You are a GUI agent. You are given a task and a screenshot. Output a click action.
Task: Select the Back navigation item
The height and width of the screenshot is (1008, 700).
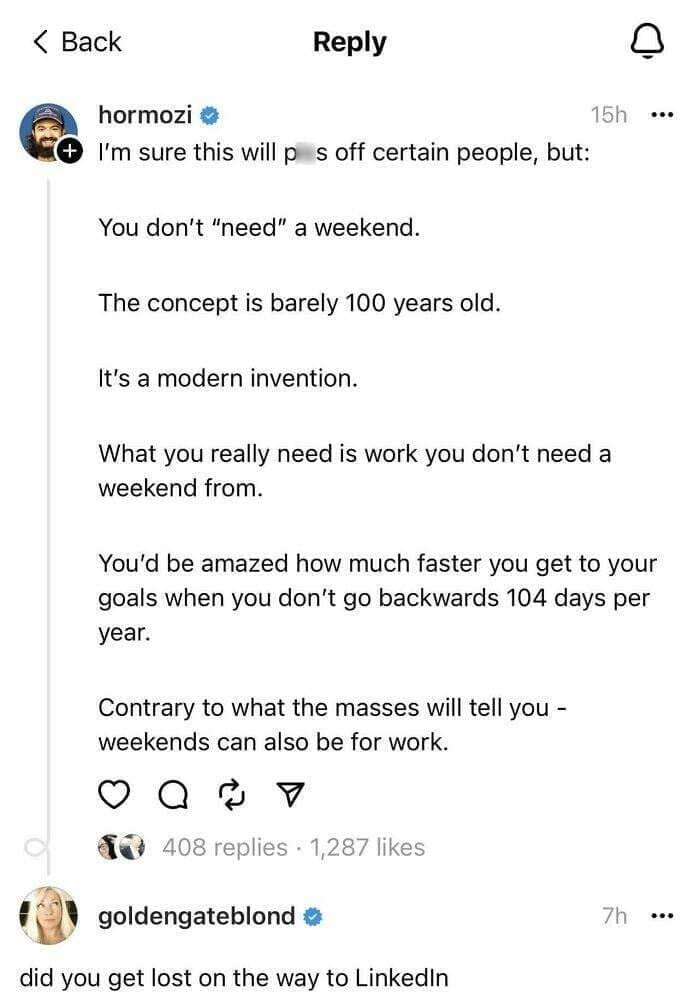tap(75, 41)
